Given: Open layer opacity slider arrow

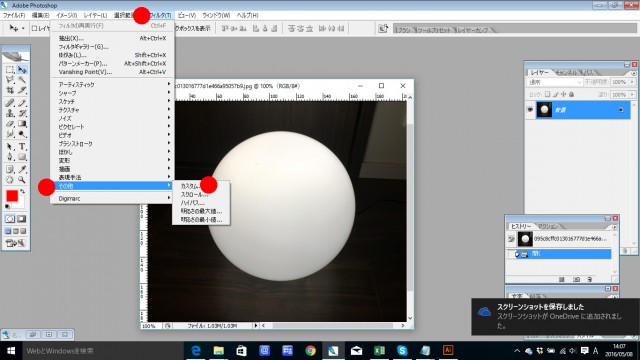Looking at the screenshot, I should (632, 82).
